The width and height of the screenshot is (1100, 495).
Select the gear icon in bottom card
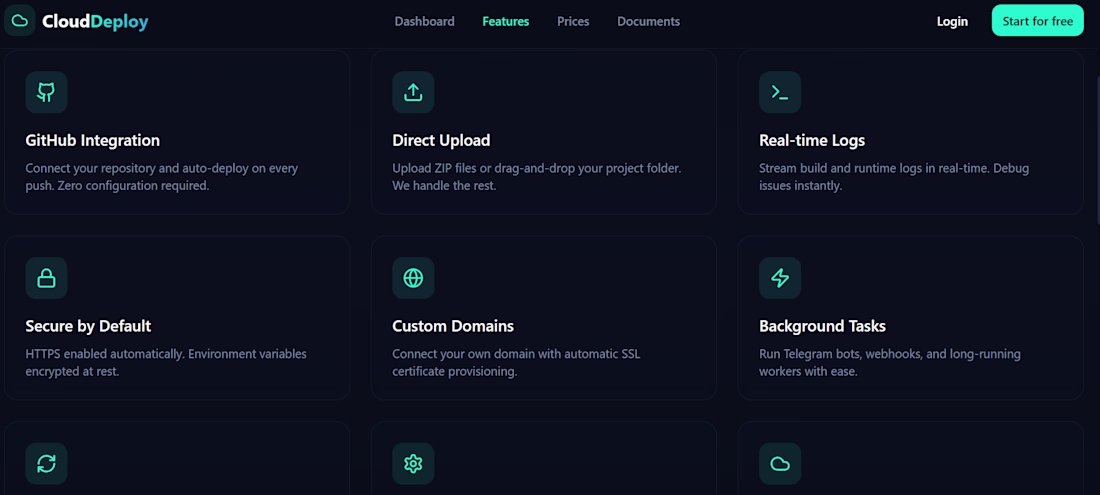(413, 463)
